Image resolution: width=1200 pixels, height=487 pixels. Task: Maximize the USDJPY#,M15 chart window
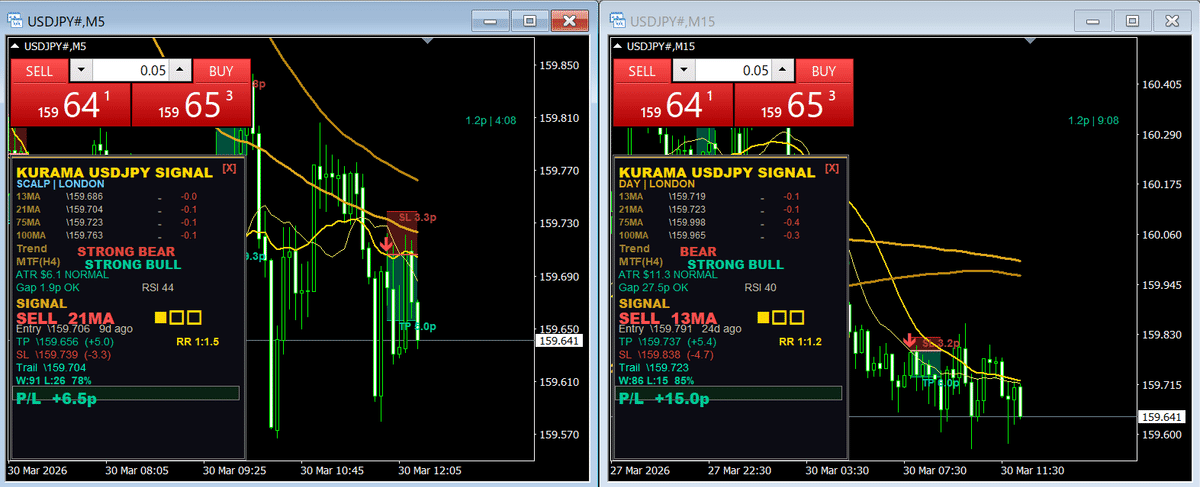tap(1132, 20)
